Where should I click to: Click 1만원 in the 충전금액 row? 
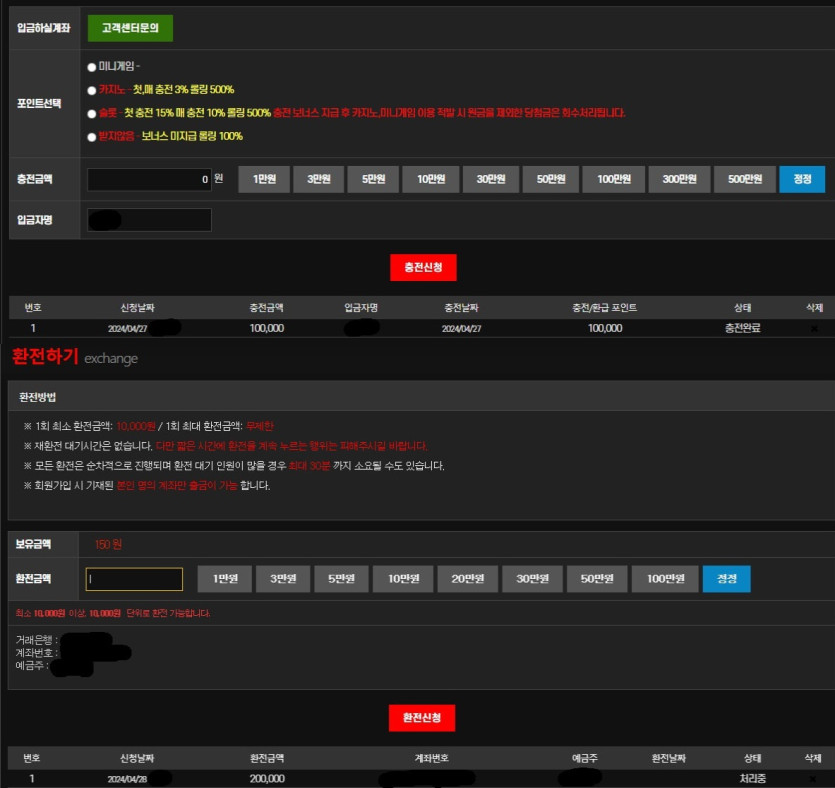pyautogui.click(x=264, y=180)
